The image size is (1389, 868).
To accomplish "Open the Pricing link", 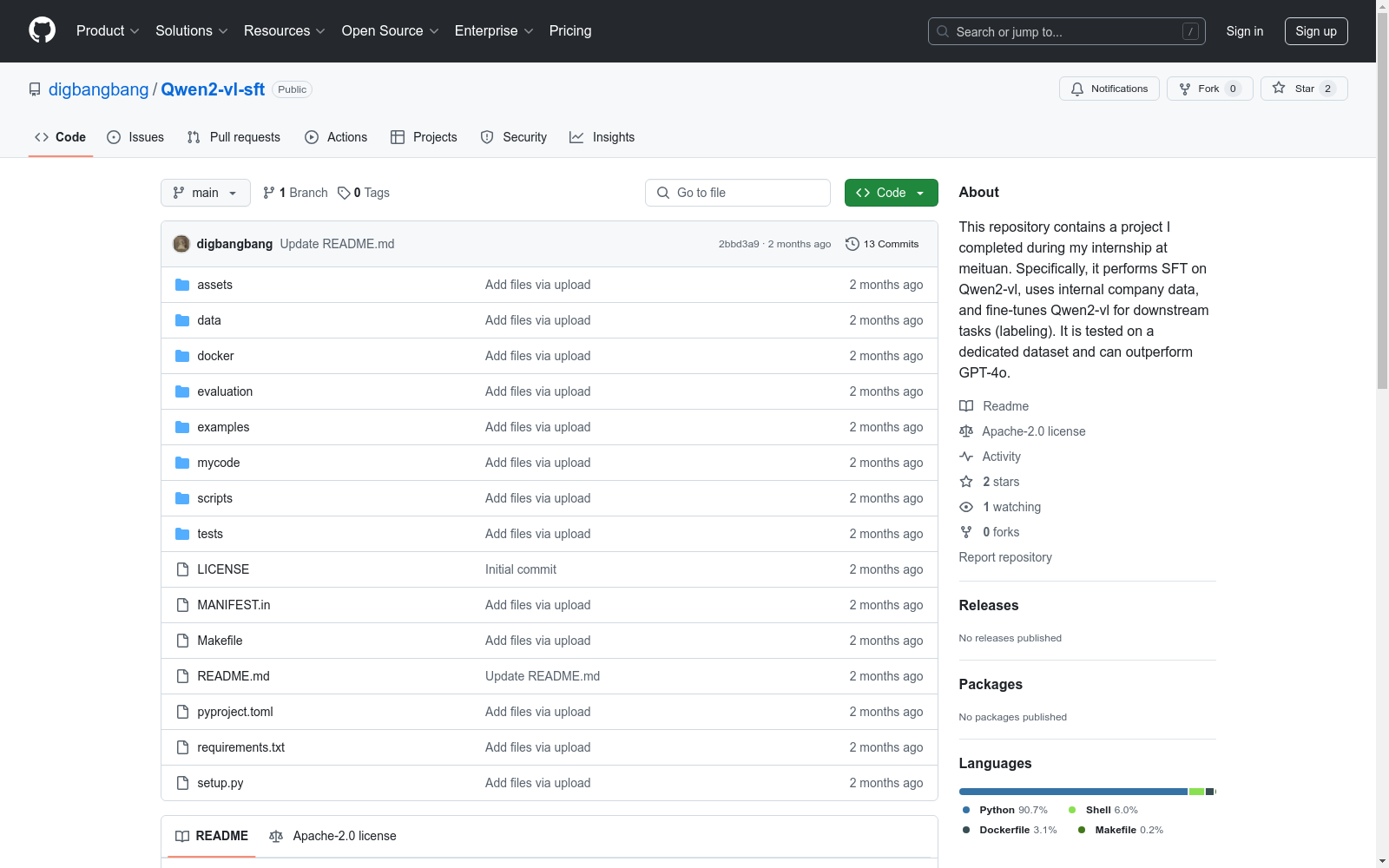I will pyautogui.click(x=570, y=30).
